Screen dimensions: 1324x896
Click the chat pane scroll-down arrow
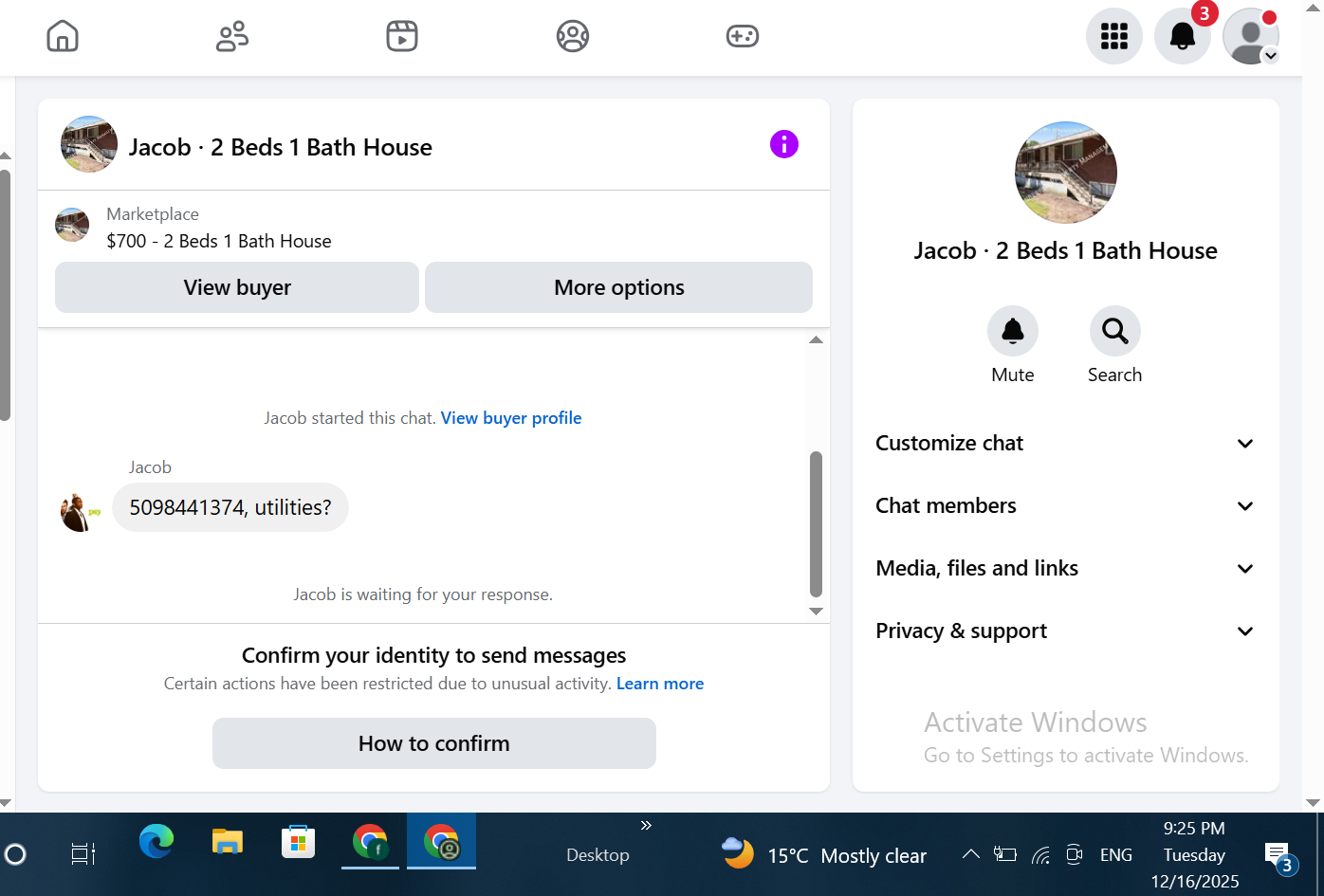coord(816,612)
